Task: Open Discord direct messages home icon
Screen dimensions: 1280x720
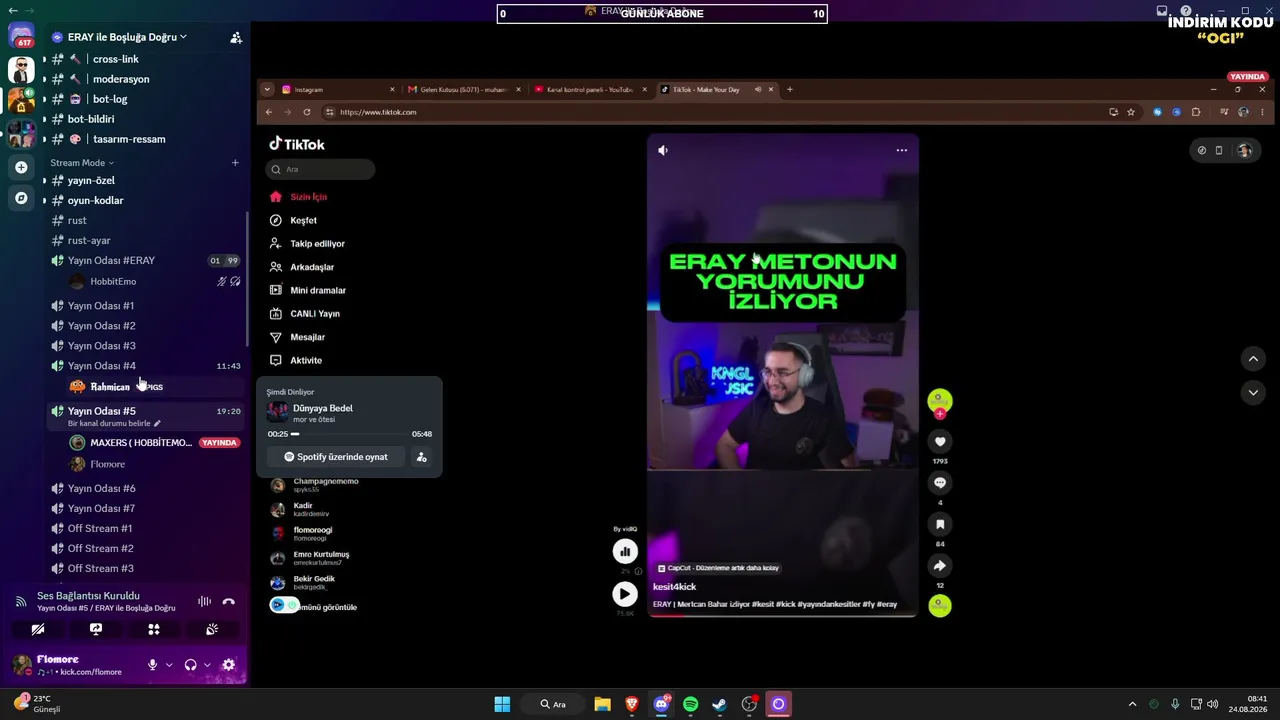Action: [x=21, y=37]
